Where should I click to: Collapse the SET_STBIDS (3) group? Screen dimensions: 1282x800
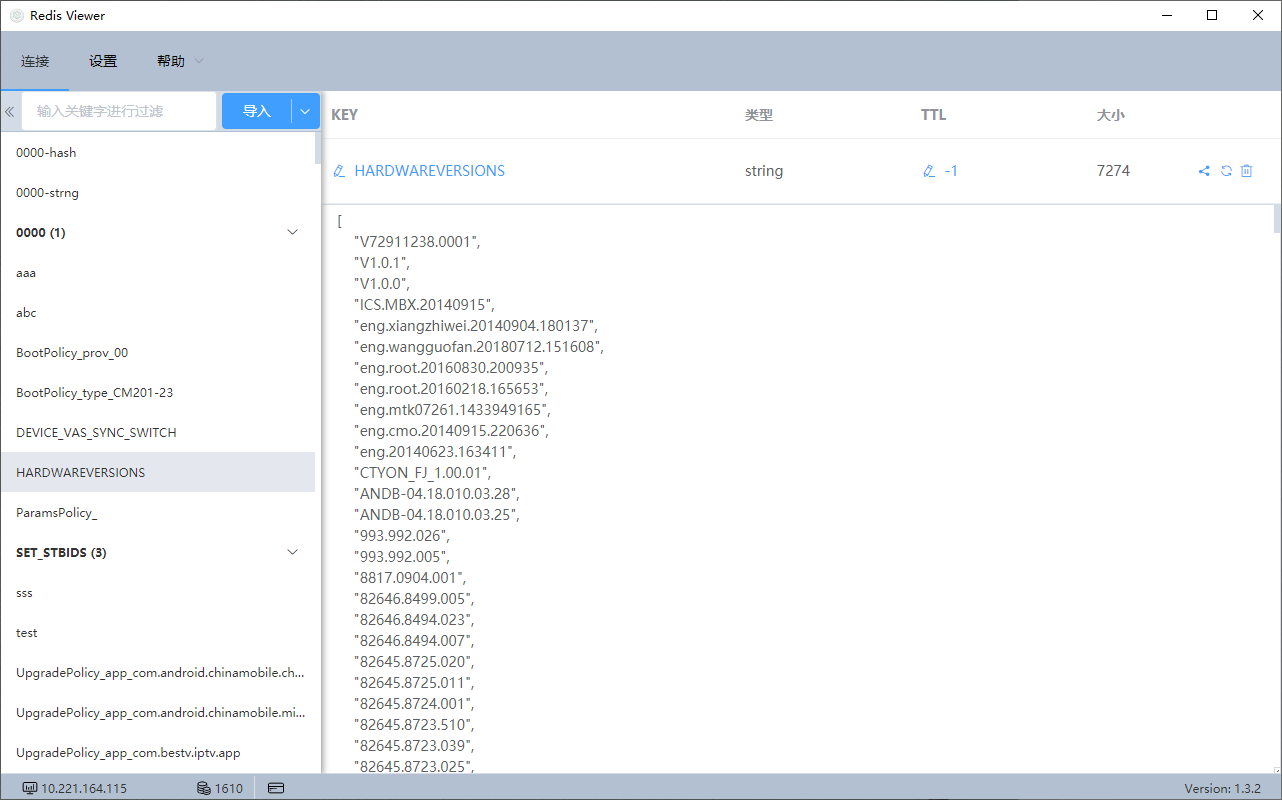point(293,552)
